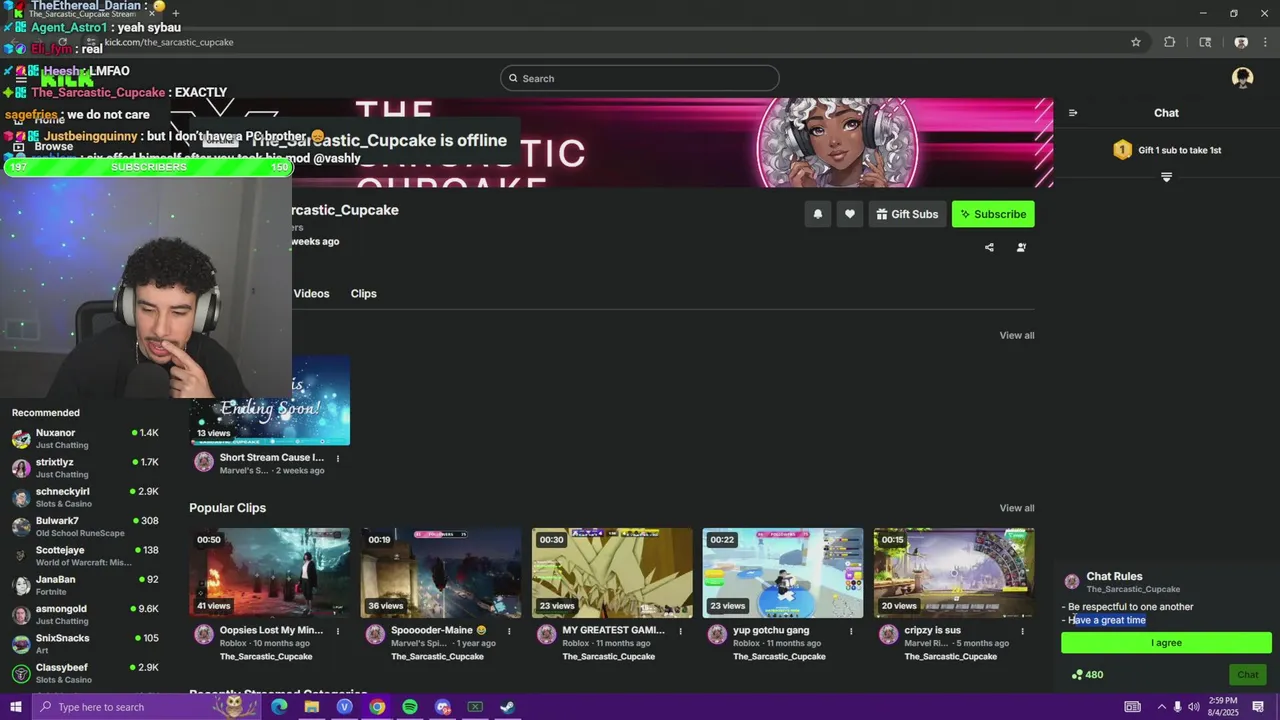Open options for Spoooder-Maine clip
1280x720 pixels.
pyautogui.click(x=509, y=631)
